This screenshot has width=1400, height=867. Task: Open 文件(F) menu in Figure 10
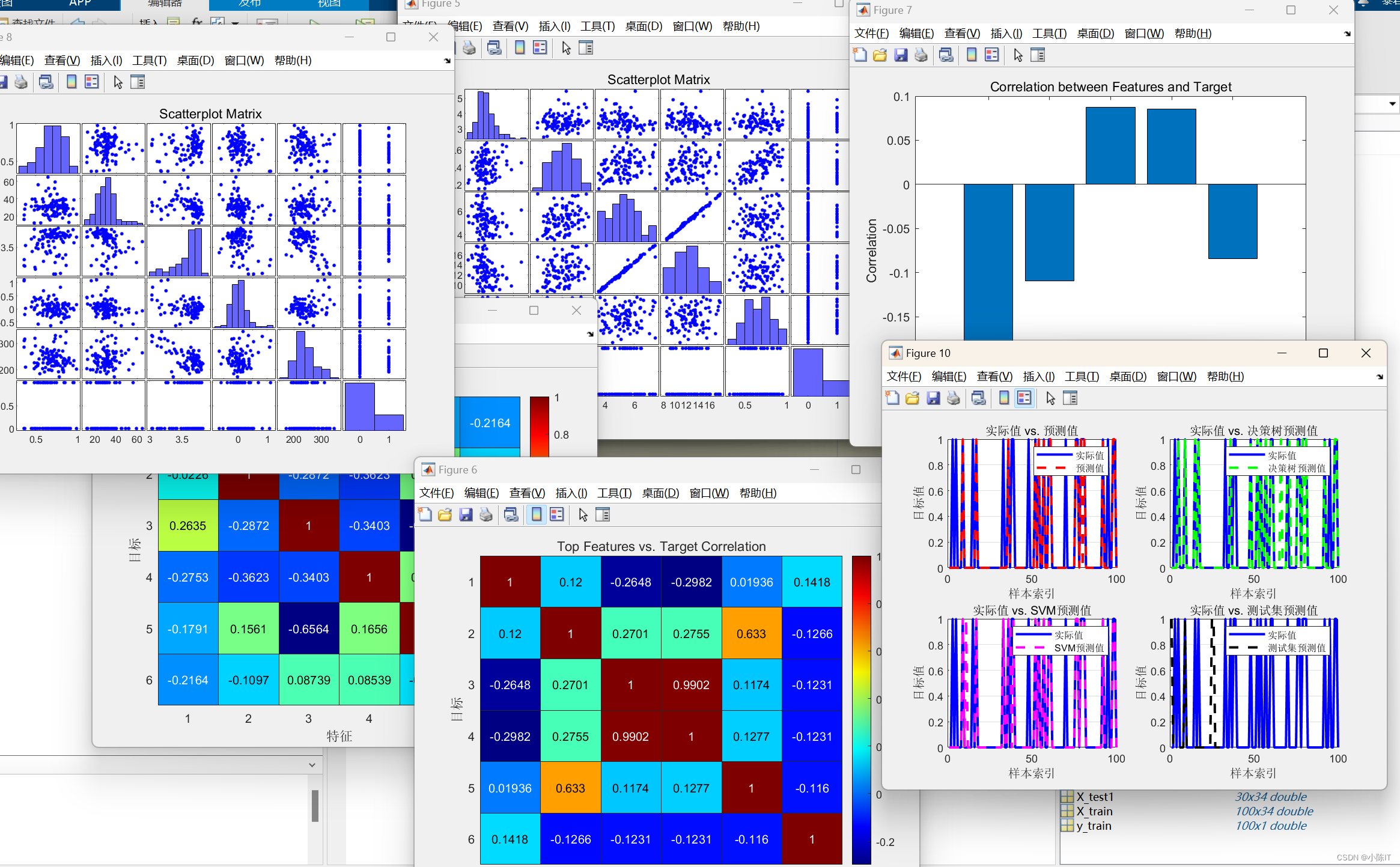(x=904, y=377)
